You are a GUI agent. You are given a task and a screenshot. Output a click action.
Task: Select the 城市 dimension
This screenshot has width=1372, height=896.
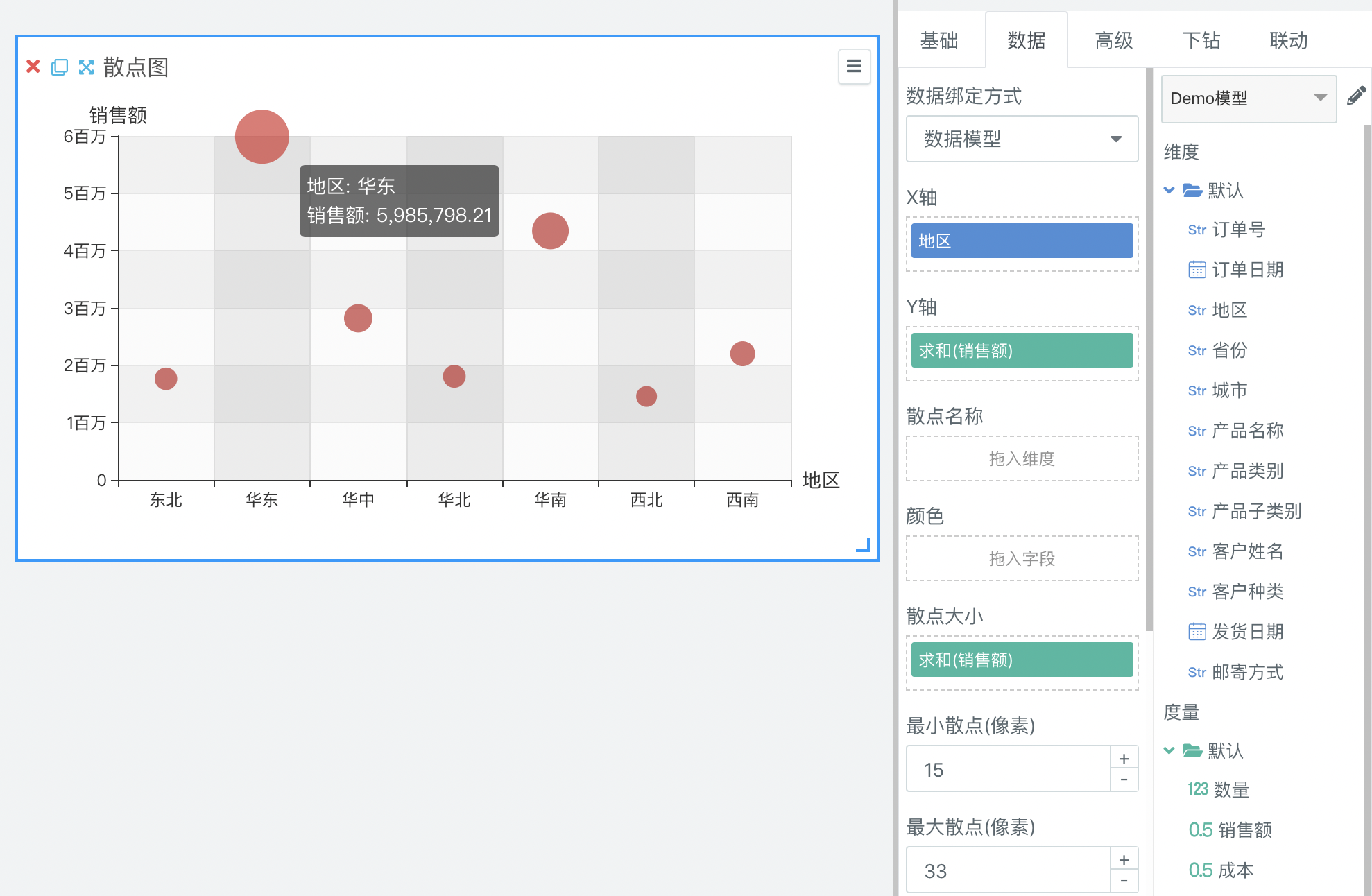click(x=1229, y=390)
